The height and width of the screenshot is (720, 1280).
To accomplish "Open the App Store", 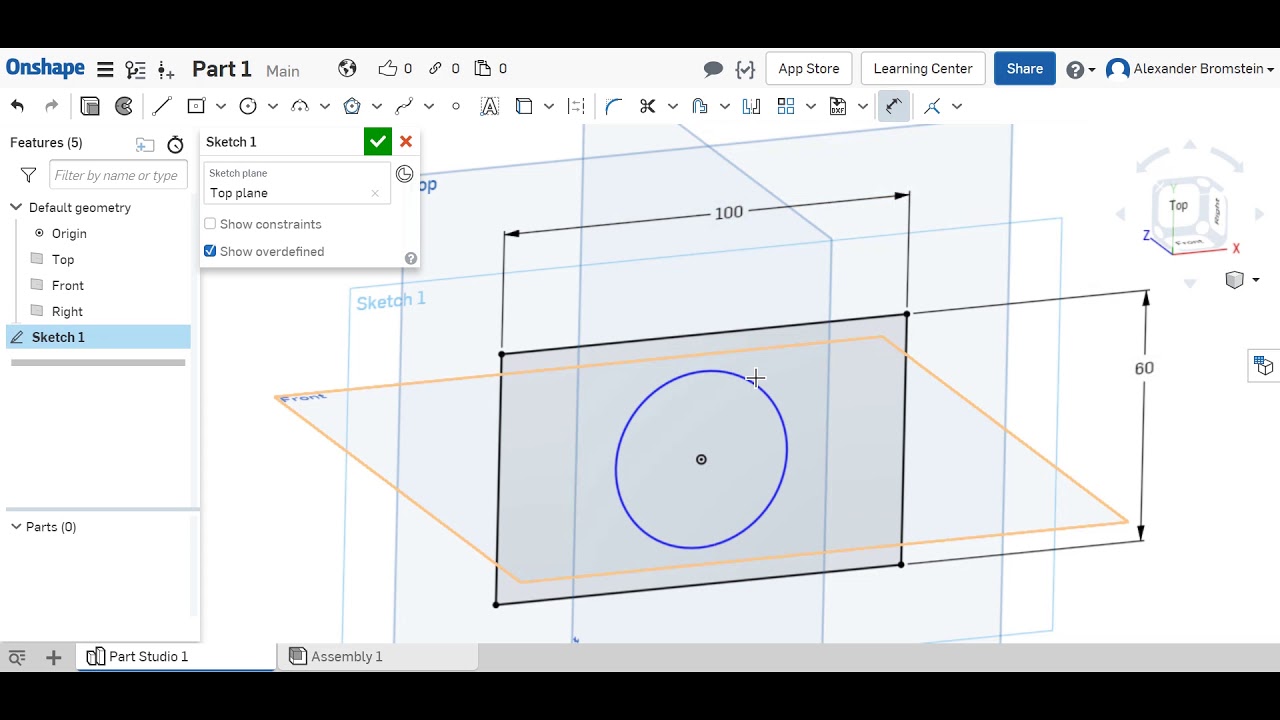I will click(809, 69).
